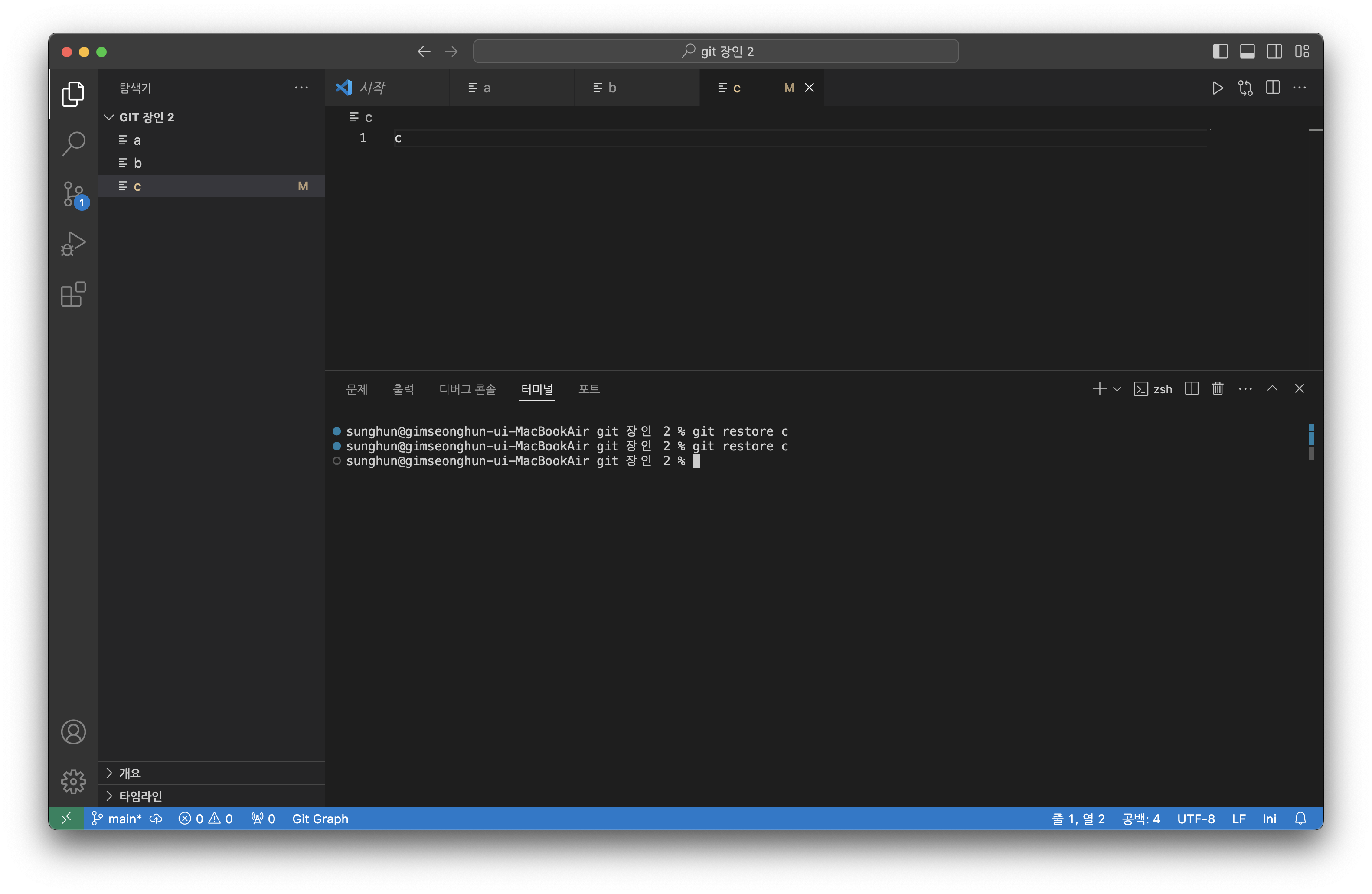The image size is (1372, 894).
Task: Open the Manage settings gear
Action: [x=73, y=782]
